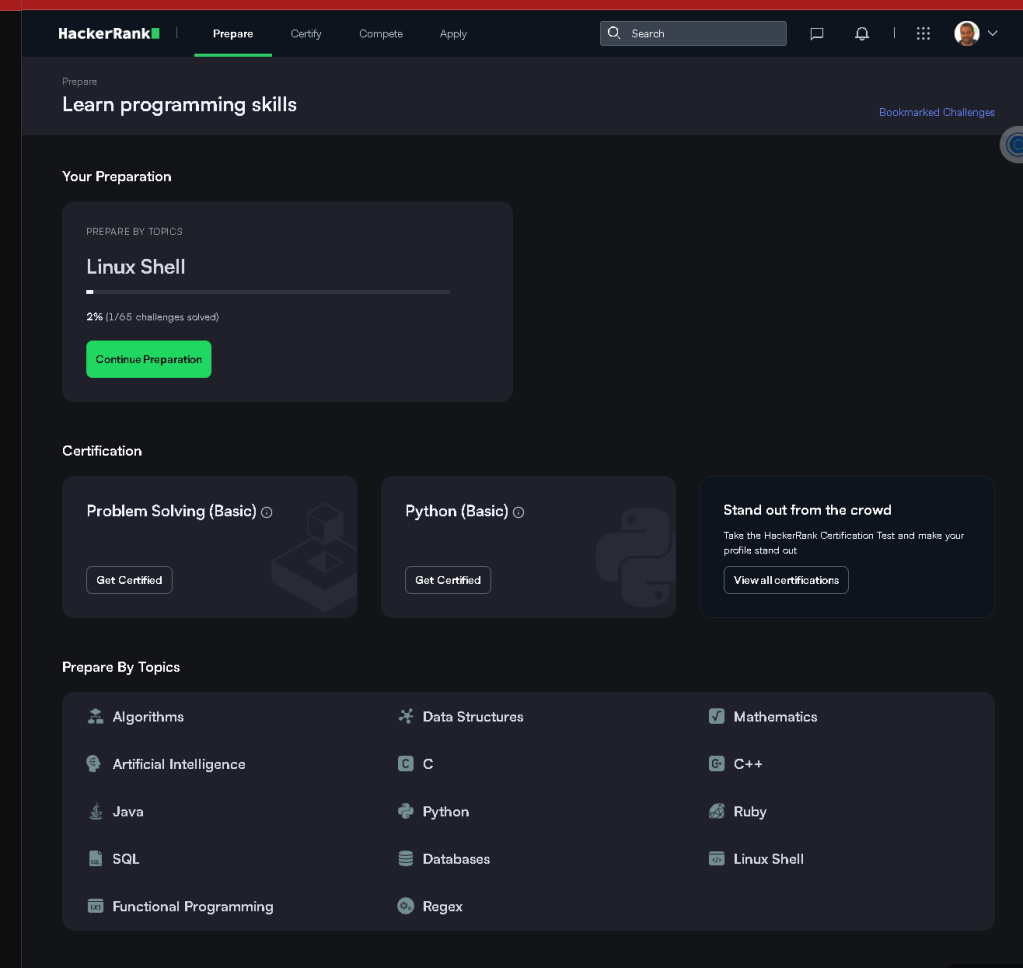Click the C language topic icon
Viewport: 1023px width, 968px height.
point(406,764)
